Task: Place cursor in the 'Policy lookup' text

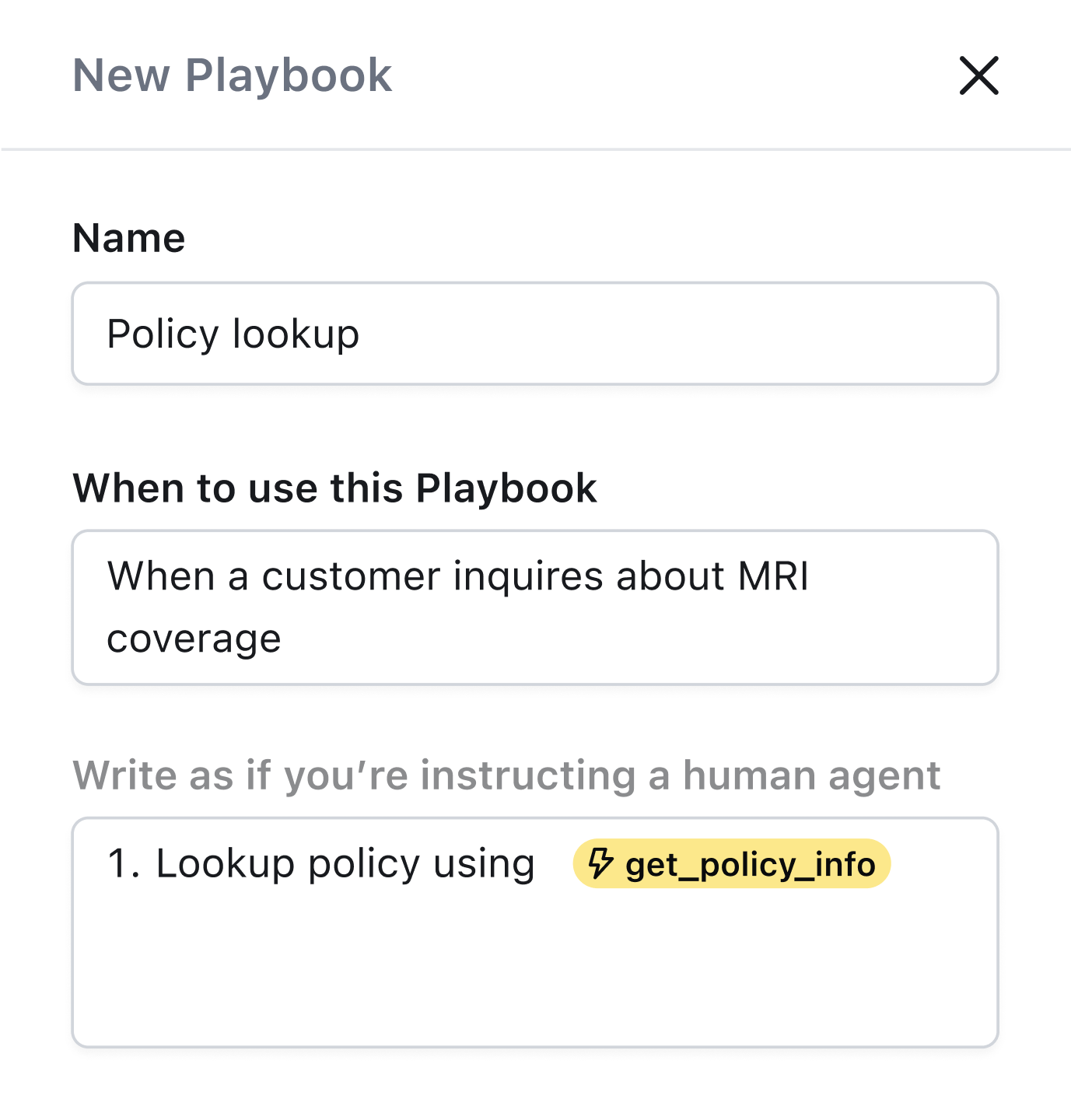Action: point(233,334)
